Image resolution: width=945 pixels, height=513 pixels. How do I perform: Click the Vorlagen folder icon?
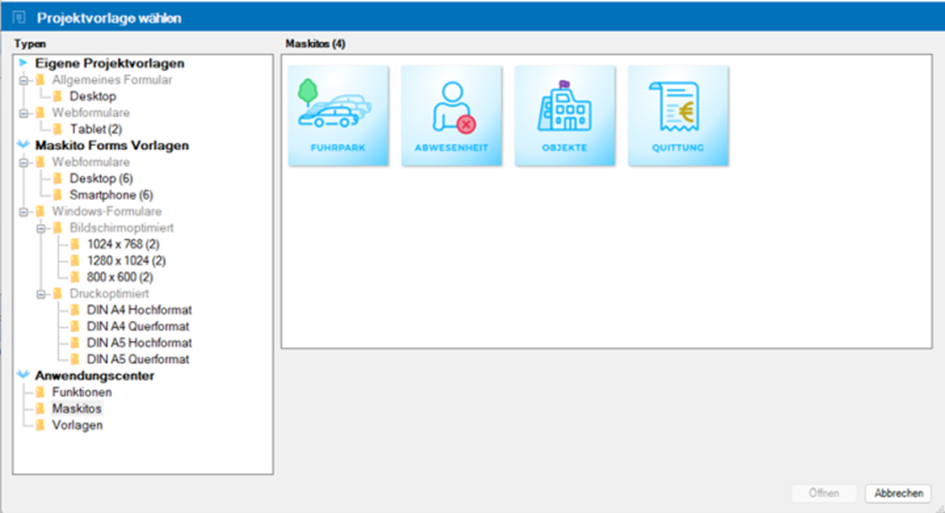(41, 425)
